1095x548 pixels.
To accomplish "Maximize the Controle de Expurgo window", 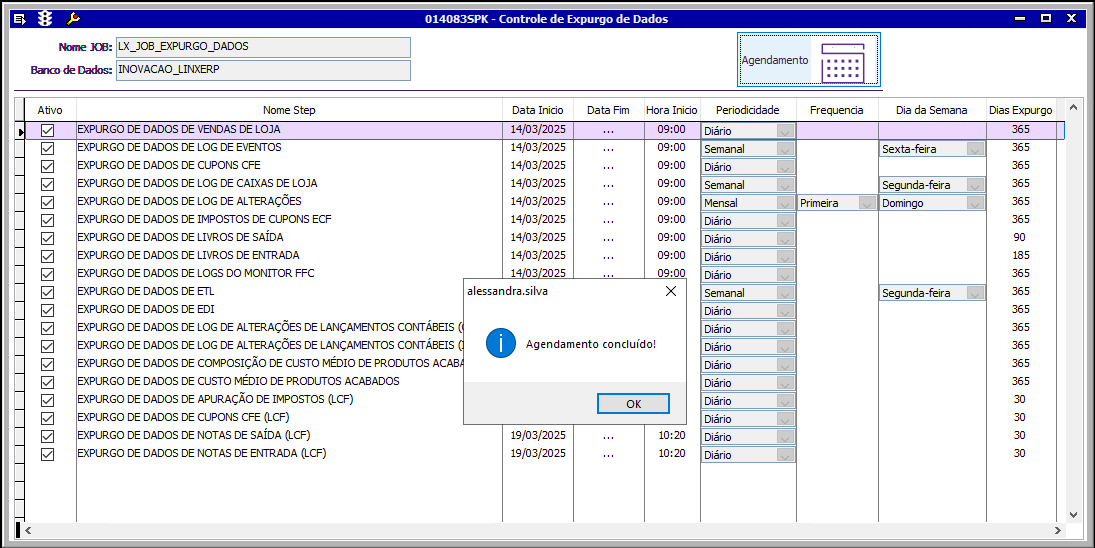I will 1045,19.
